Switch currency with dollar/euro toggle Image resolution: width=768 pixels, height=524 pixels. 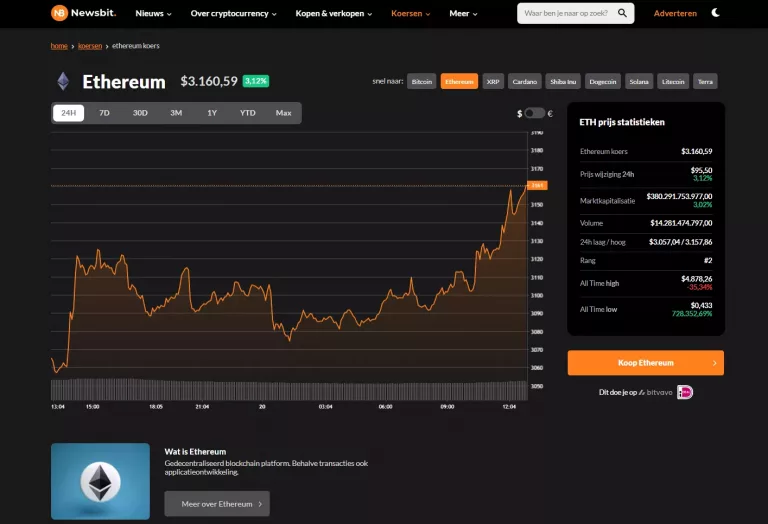click(x=535, y=113)
